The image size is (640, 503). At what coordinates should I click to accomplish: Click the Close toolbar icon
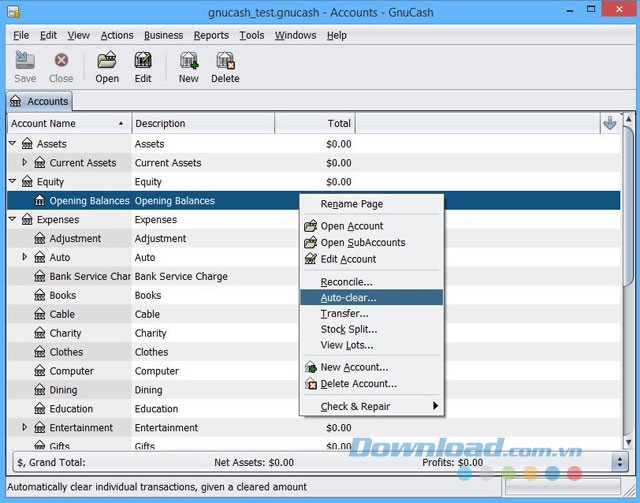click(61, 62)
